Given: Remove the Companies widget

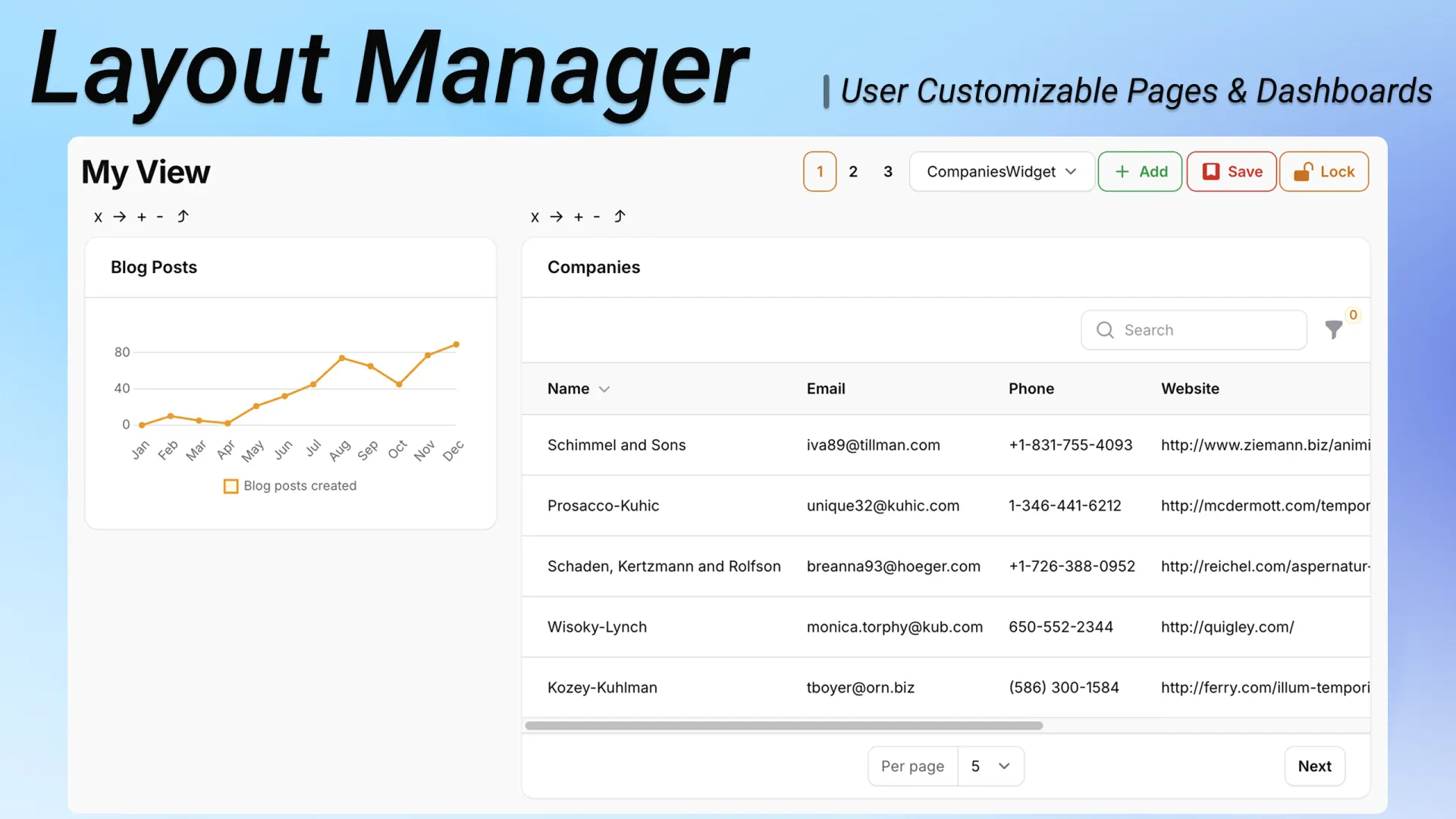Looking at the screenshot, I should tap(535, 217).
